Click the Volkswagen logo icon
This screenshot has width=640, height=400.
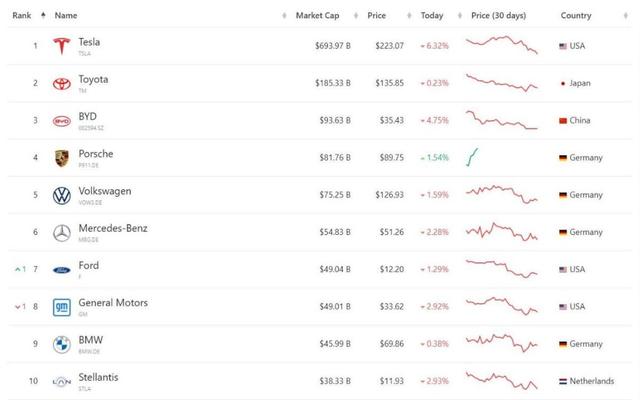[x=61, y=195]
